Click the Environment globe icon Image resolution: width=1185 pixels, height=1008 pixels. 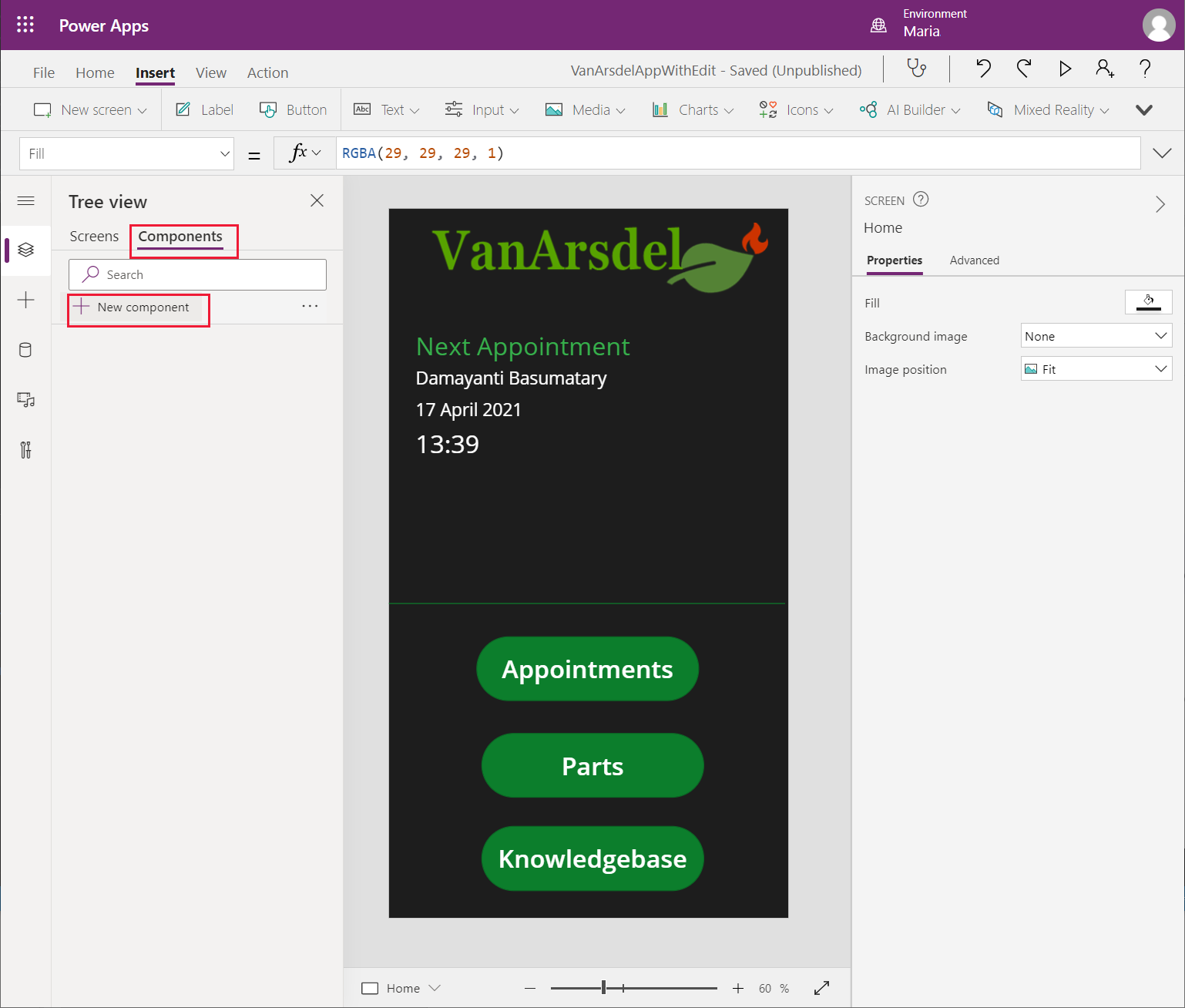(x=878, y=25)
